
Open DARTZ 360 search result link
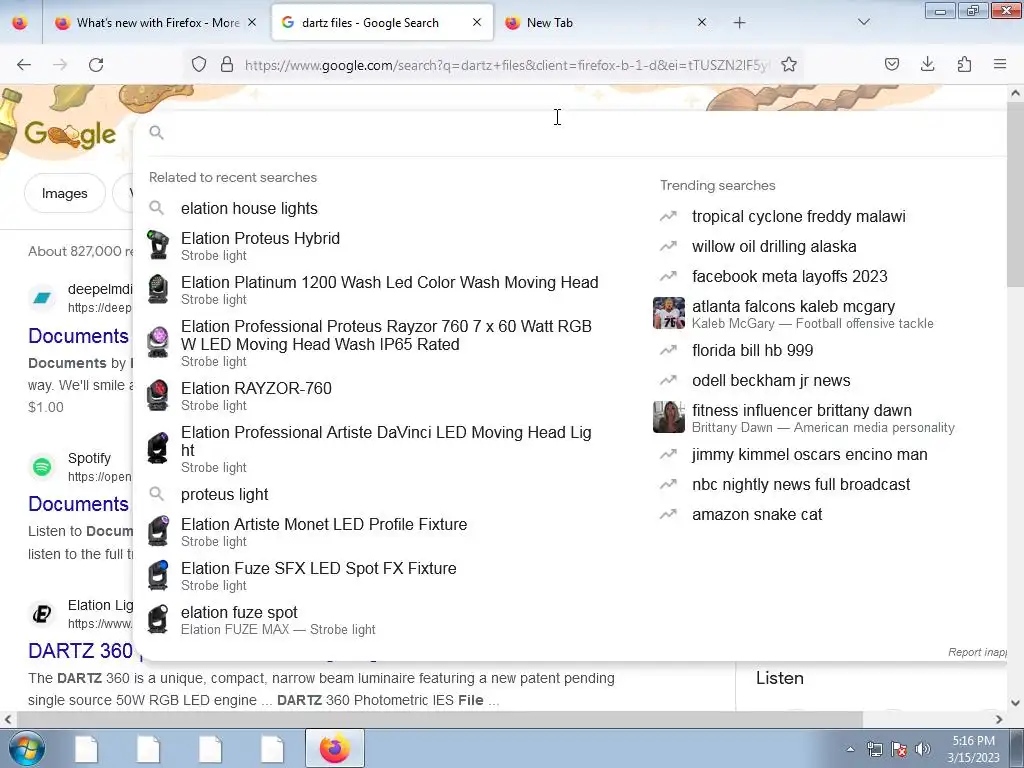tap(80, 650)
